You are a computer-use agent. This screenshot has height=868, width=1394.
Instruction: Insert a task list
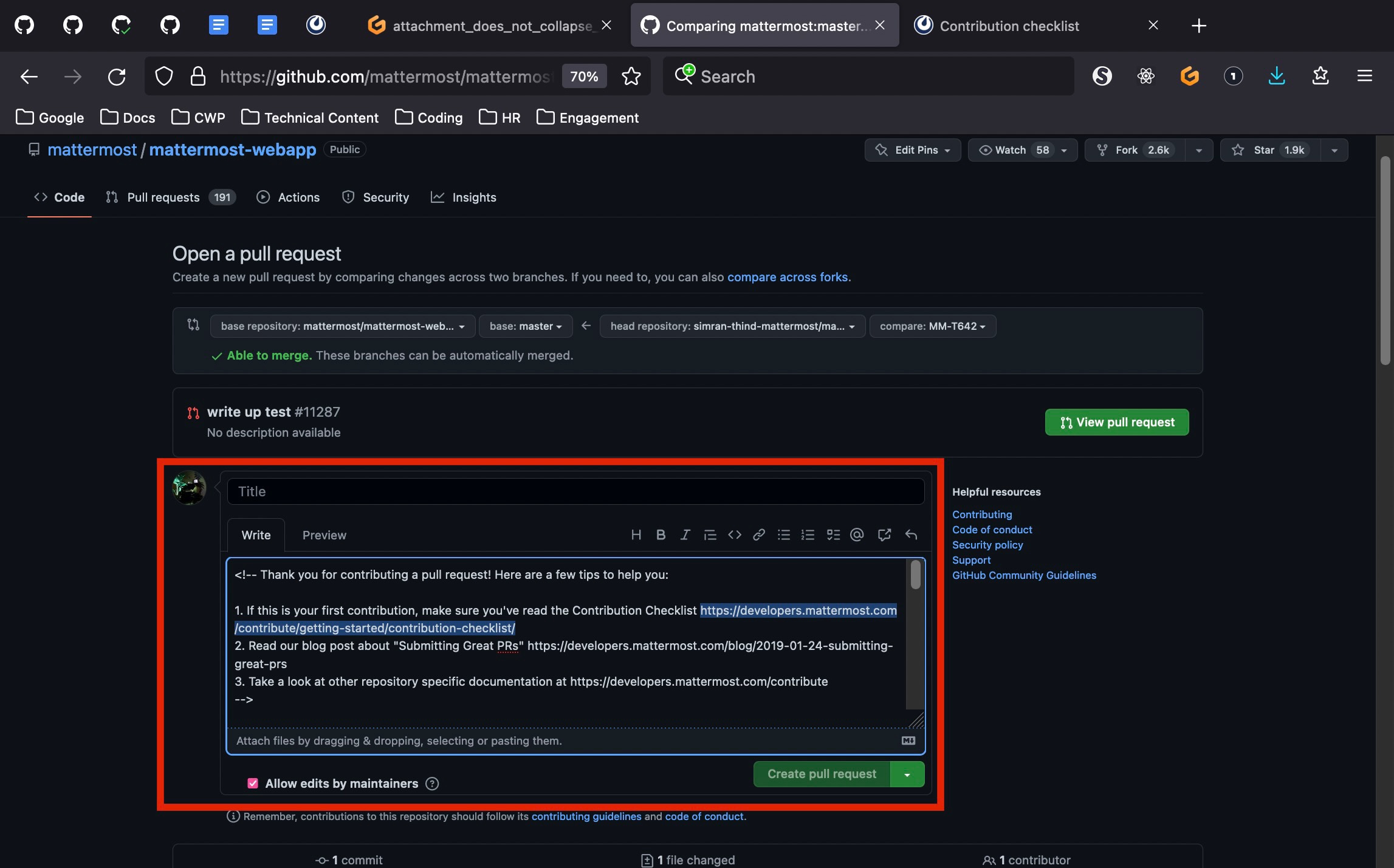tap(833, 535)
